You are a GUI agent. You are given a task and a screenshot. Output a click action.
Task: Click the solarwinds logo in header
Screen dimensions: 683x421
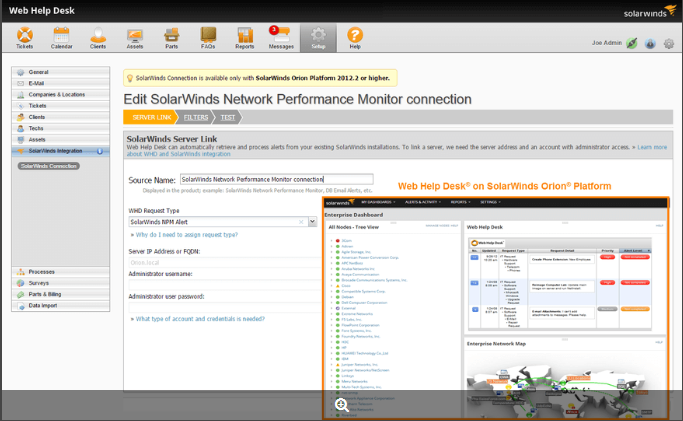click(650, 12)
